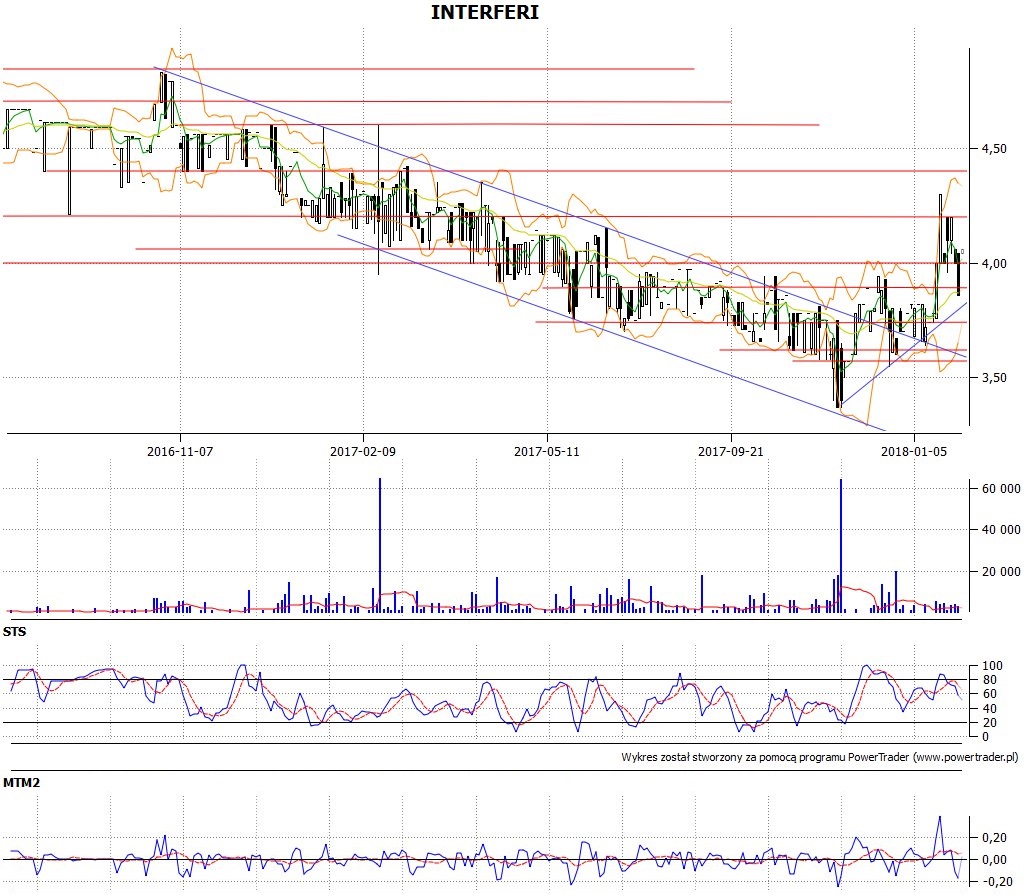Click the 2017-05-11 date label
This screenshot has width=1024, height=896.
[547, 451]
